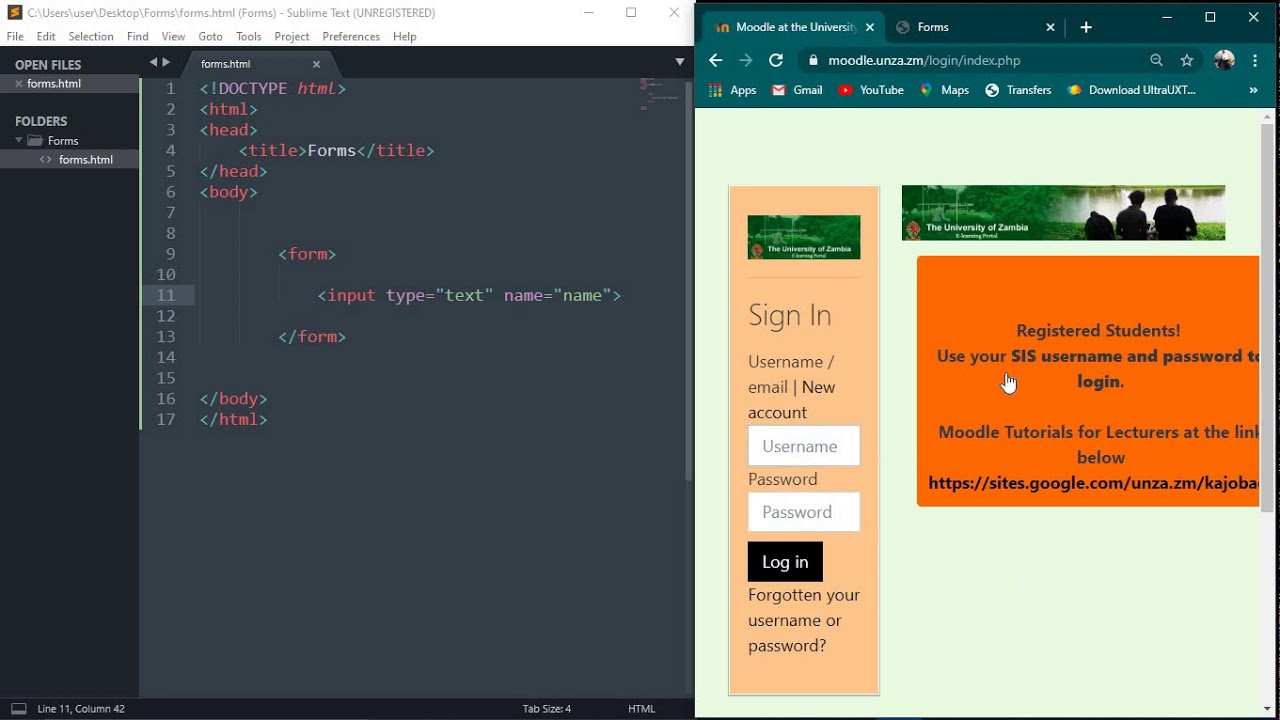Open the tab list dropdown arrow in Sublime
The width and height of the screenshot is (1280, 720).
(680, 62)
